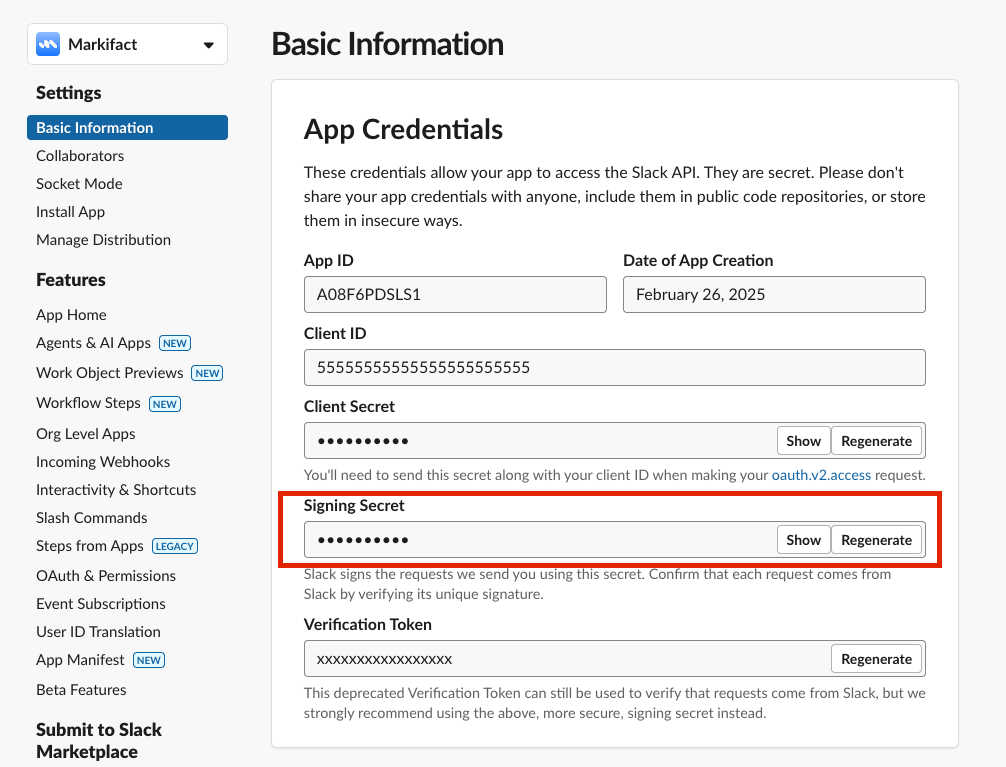Viewport: 1006px width, 767px height.
Task: Click the Client ID input field
Action: [615, 368]
